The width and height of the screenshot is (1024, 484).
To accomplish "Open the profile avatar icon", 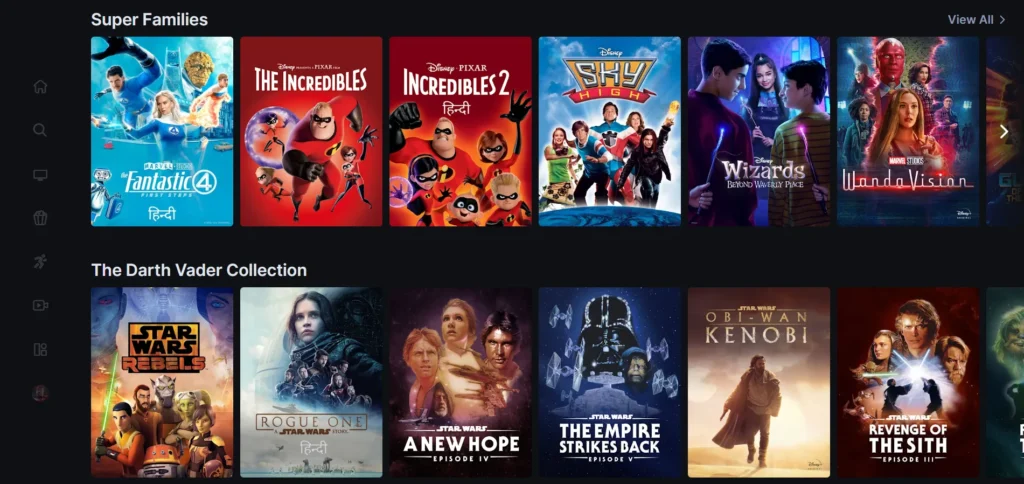I will point(40,393).
